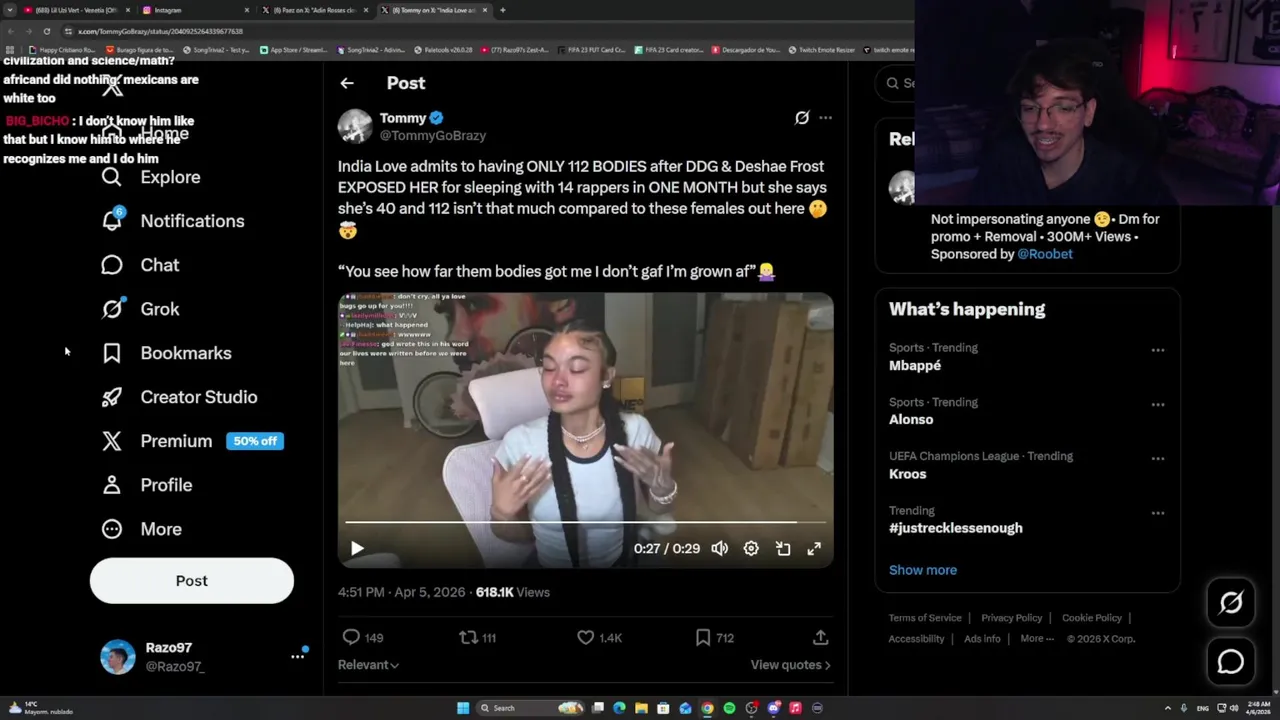
Task: Repost the post showing 111 reposts
Action: point(468,637)
